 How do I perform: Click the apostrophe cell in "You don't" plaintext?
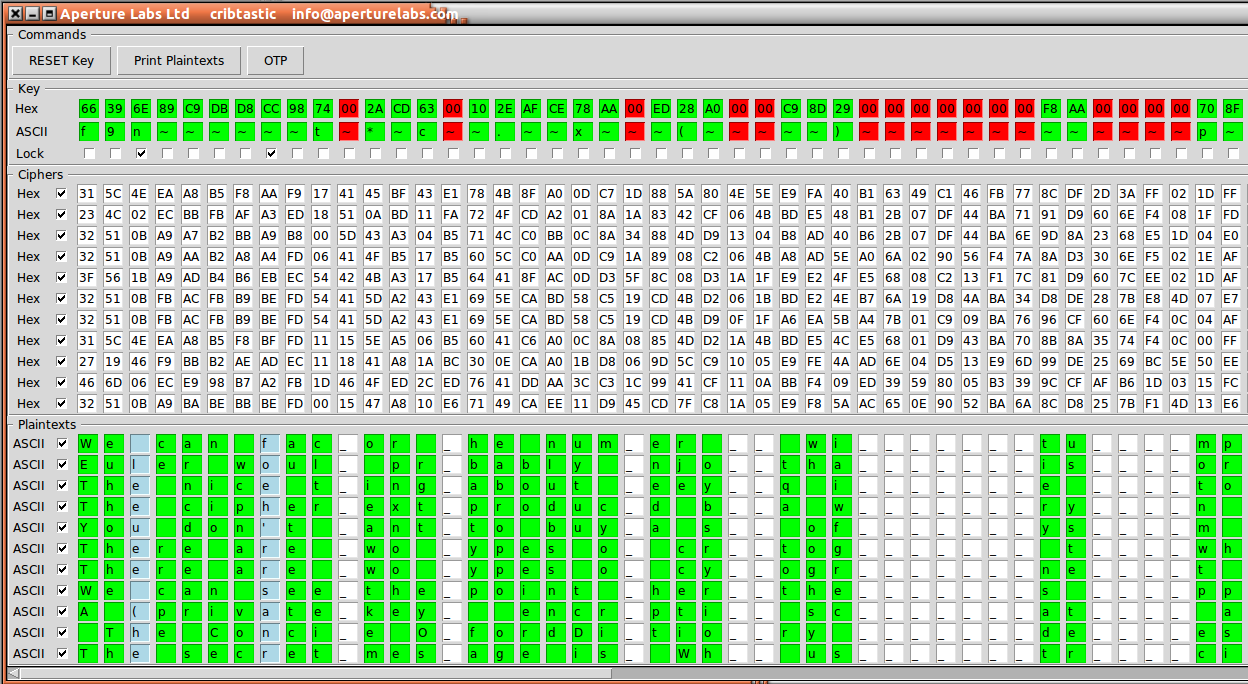point(269,527)
